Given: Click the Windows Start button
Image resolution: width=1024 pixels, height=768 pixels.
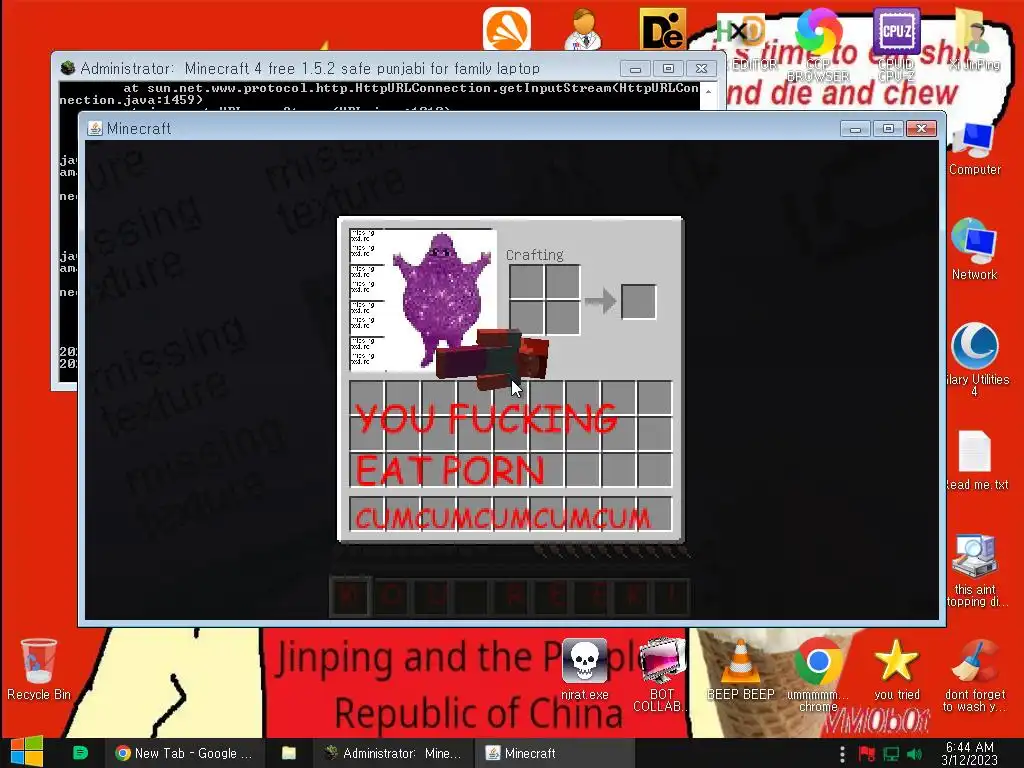Looking at the screenshot, I should coord(26,752).
